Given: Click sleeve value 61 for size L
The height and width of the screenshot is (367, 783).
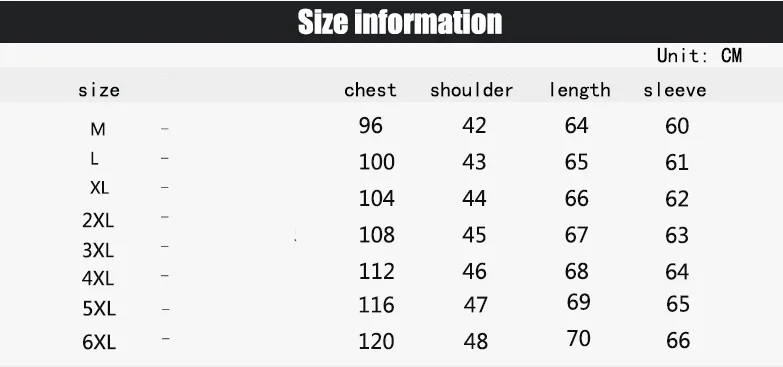Looking at the screenshot, I should pos(677,162).
